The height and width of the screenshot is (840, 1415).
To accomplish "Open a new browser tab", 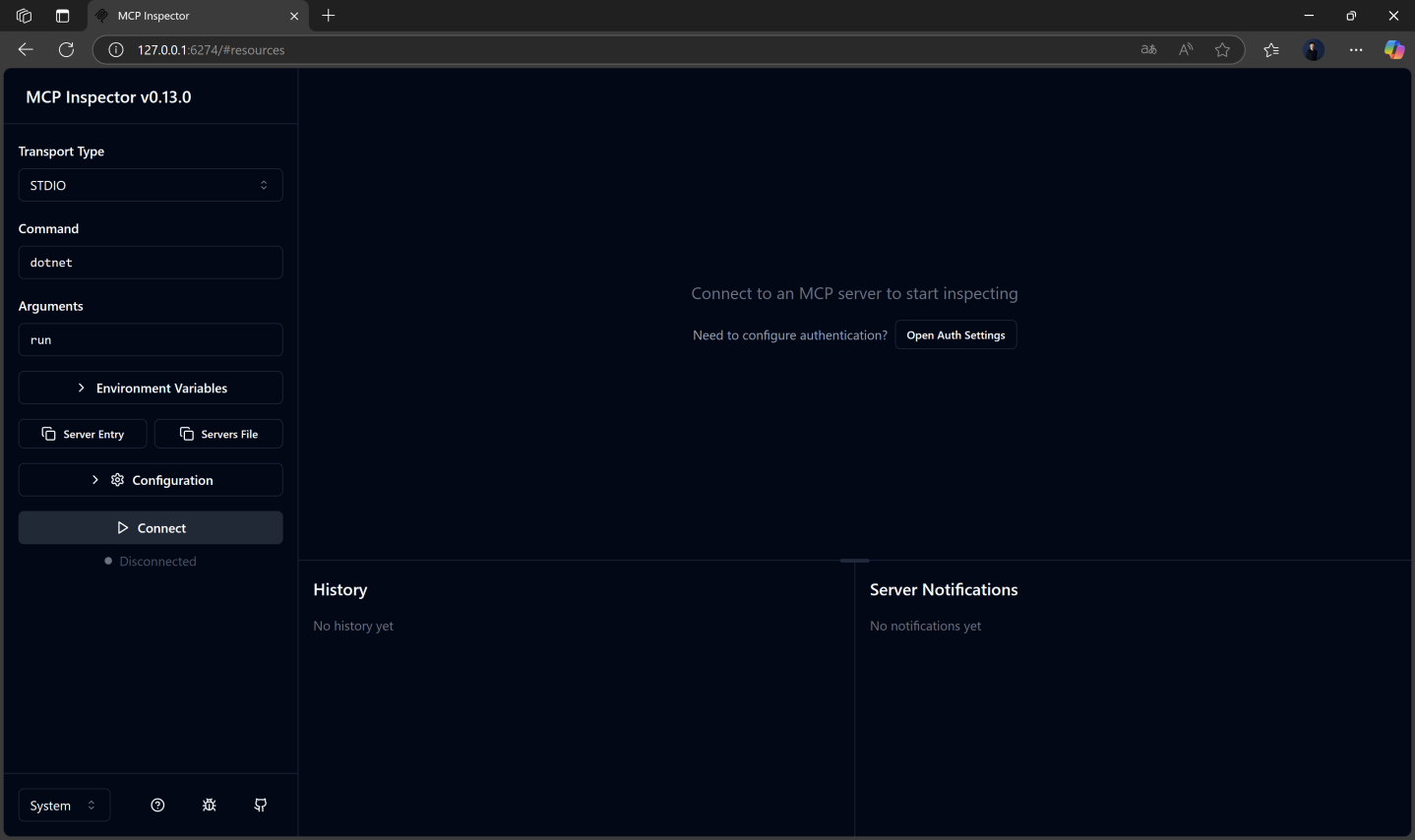I will [329, 16].
